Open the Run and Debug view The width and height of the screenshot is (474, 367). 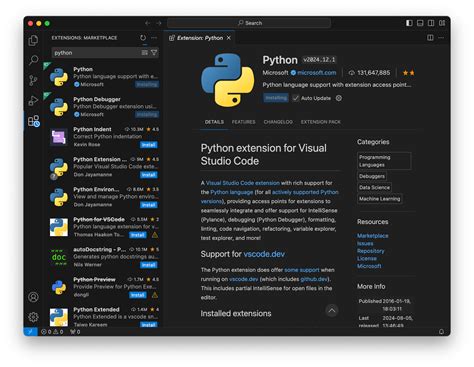tap(33, 100)
